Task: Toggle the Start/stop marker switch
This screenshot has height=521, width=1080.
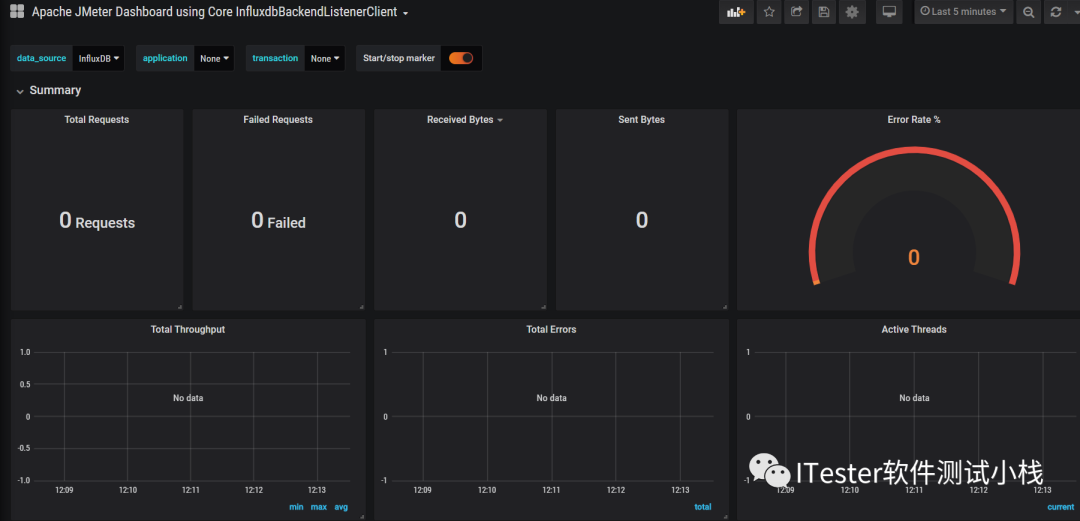Action: (x=461, y=58)
